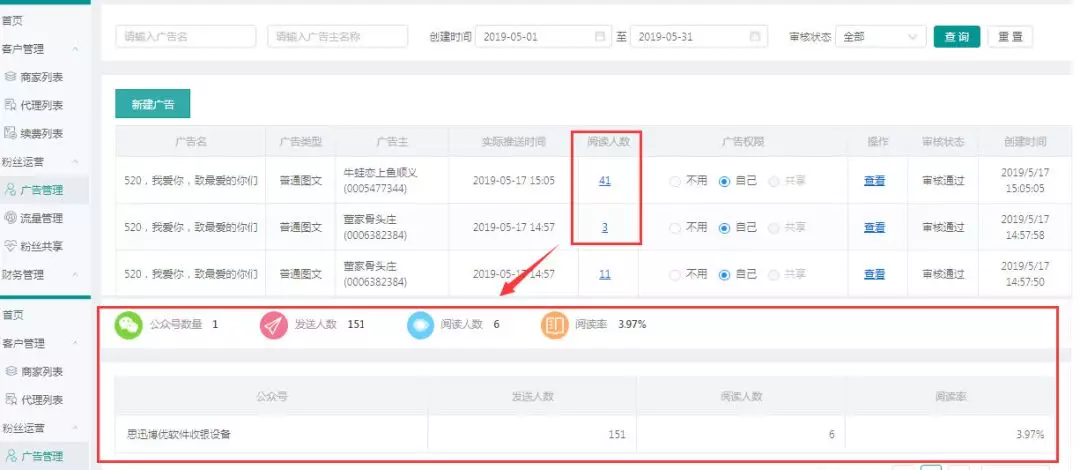1080x470 pixels.
Task: Open the 流量管理 sidebar menu item
Action: pos(41,218)
